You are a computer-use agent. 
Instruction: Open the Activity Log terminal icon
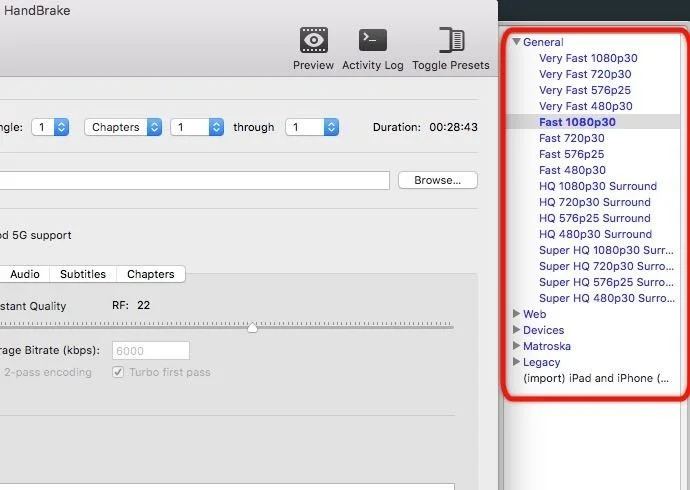pos(373,40)
